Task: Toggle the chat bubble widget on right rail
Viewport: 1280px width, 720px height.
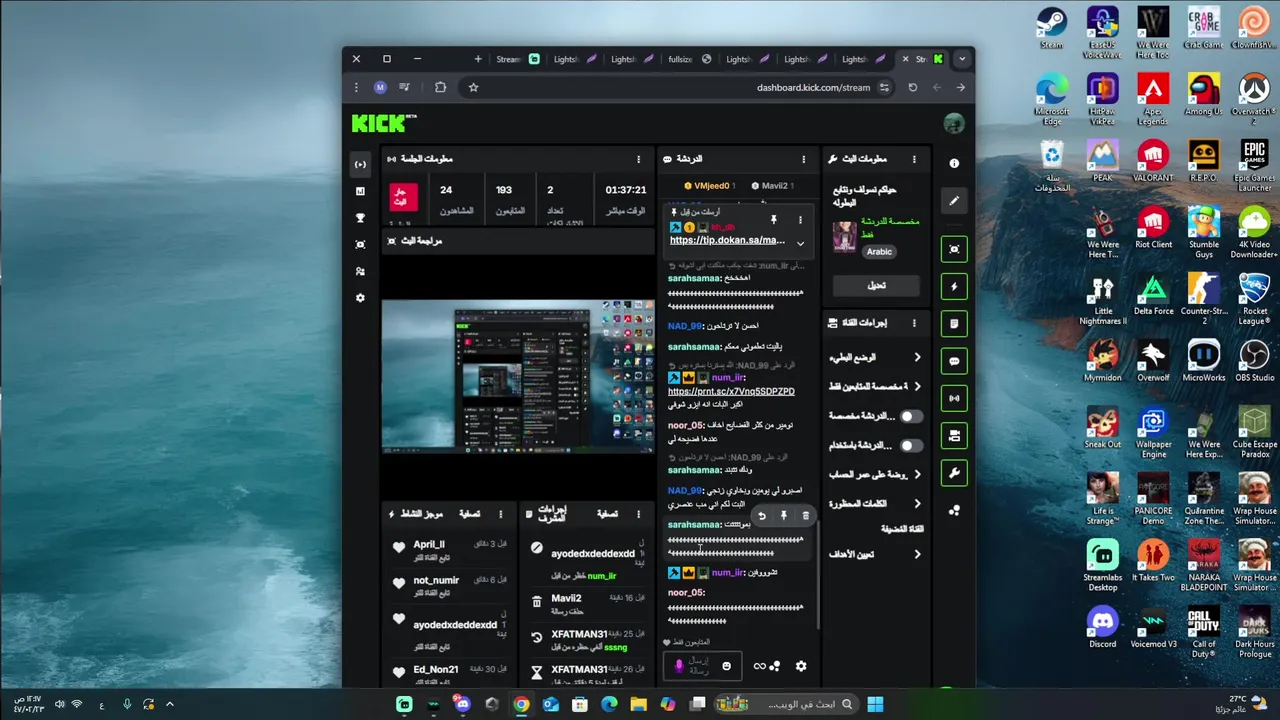Action: pos(954,361)
